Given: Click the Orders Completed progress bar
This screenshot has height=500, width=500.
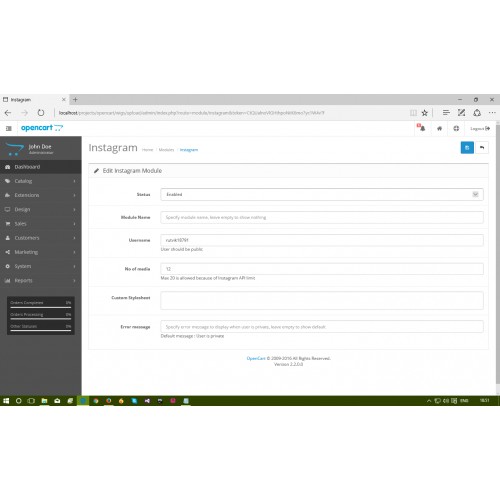Looking at the screenshot, I should (x=41, y=307).
